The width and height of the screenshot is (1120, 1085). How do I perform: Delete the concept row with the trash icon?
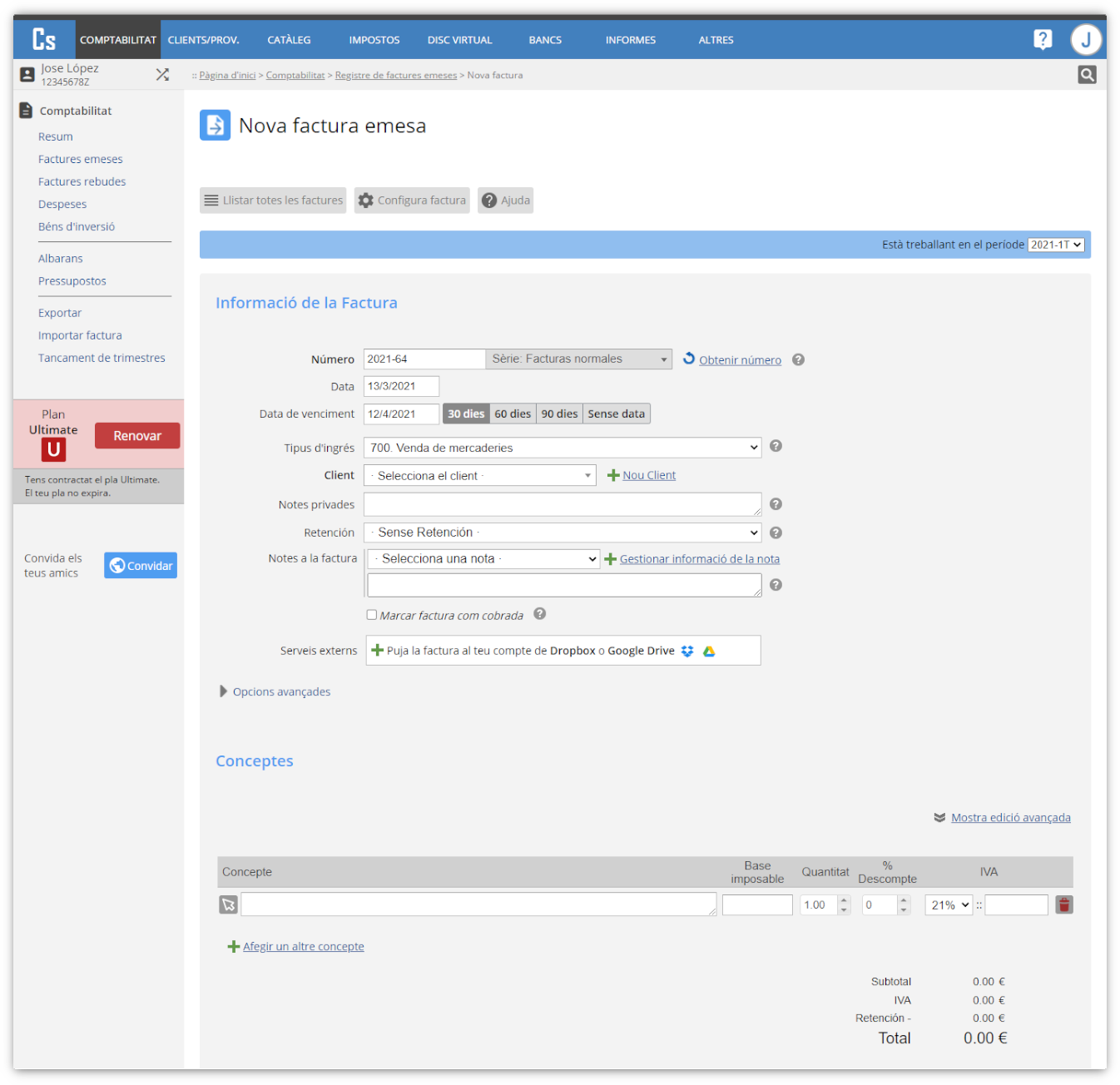(x=1064, y=904)
